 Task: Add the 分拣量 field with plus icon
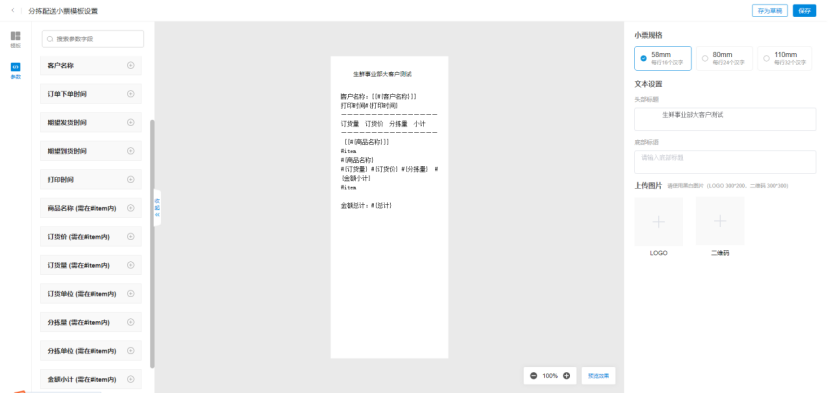[x=130, y=322]
